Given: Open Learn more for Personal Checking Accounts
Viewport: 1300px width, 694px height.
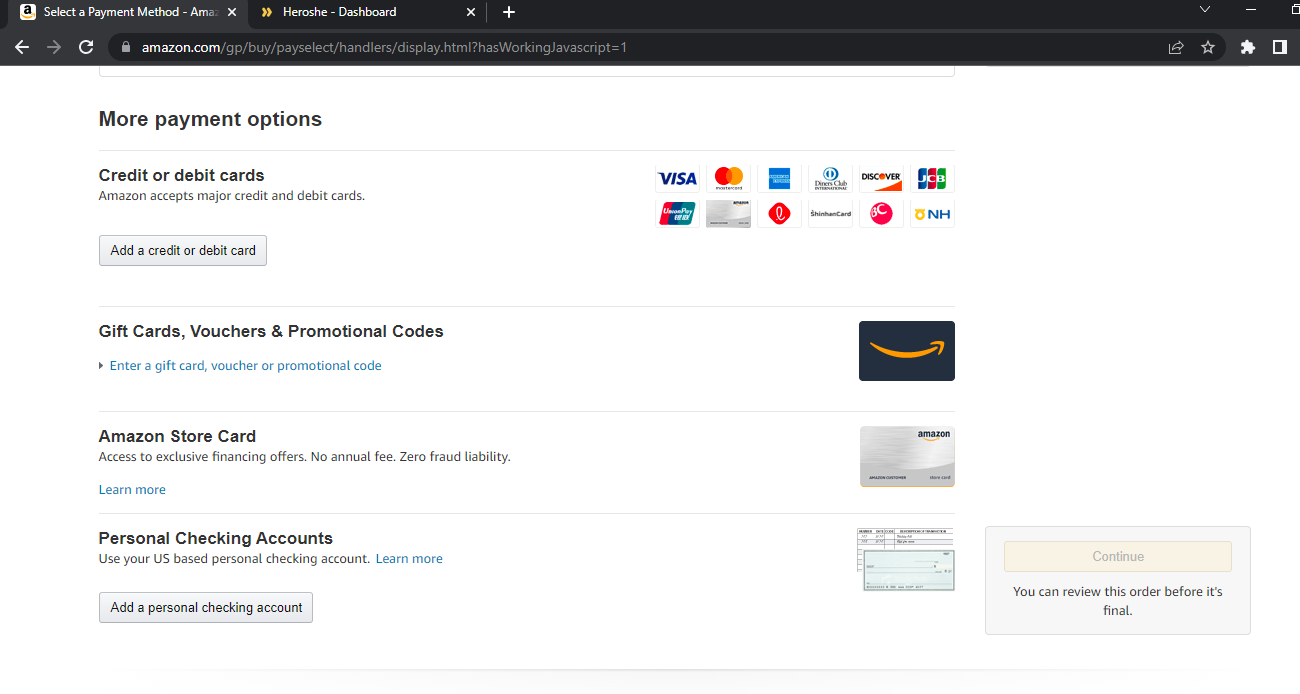Looking at the screenshot, I should coord(409,559).
